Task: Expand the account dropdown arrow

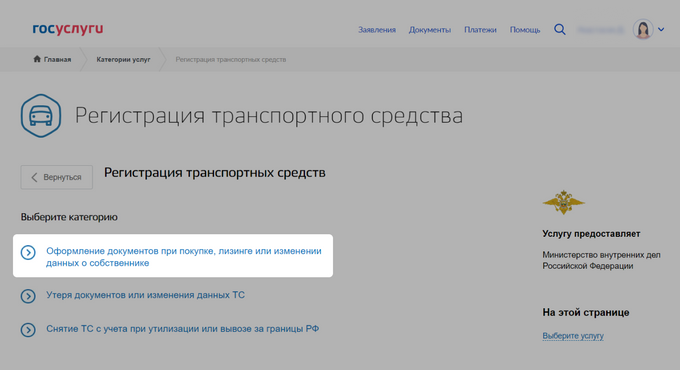Action: [x=661, y=29]
